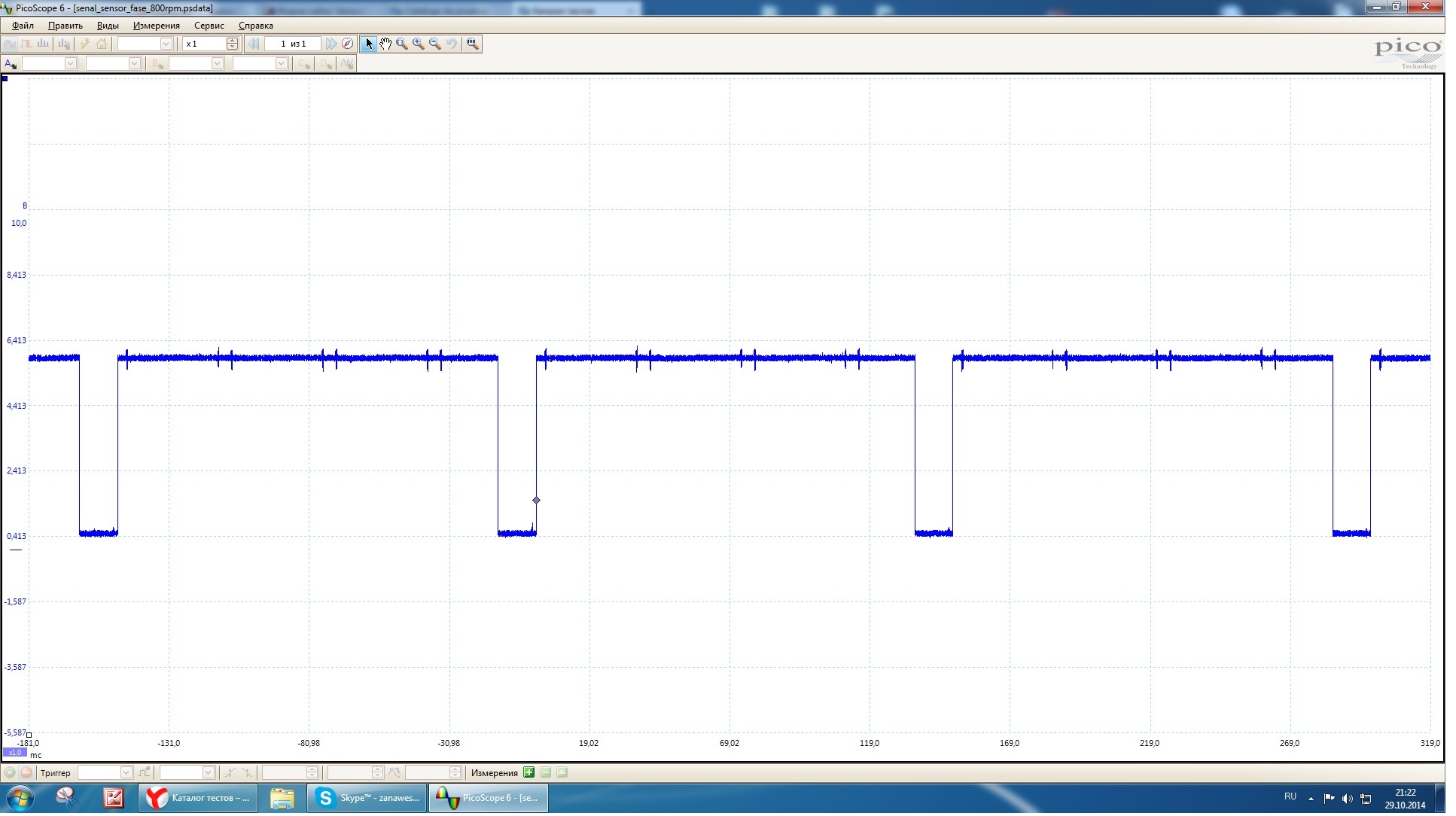Viewport: 1456px width, 816px height.
Task: Select the hand pan tool
Action: tap(385, 44)
